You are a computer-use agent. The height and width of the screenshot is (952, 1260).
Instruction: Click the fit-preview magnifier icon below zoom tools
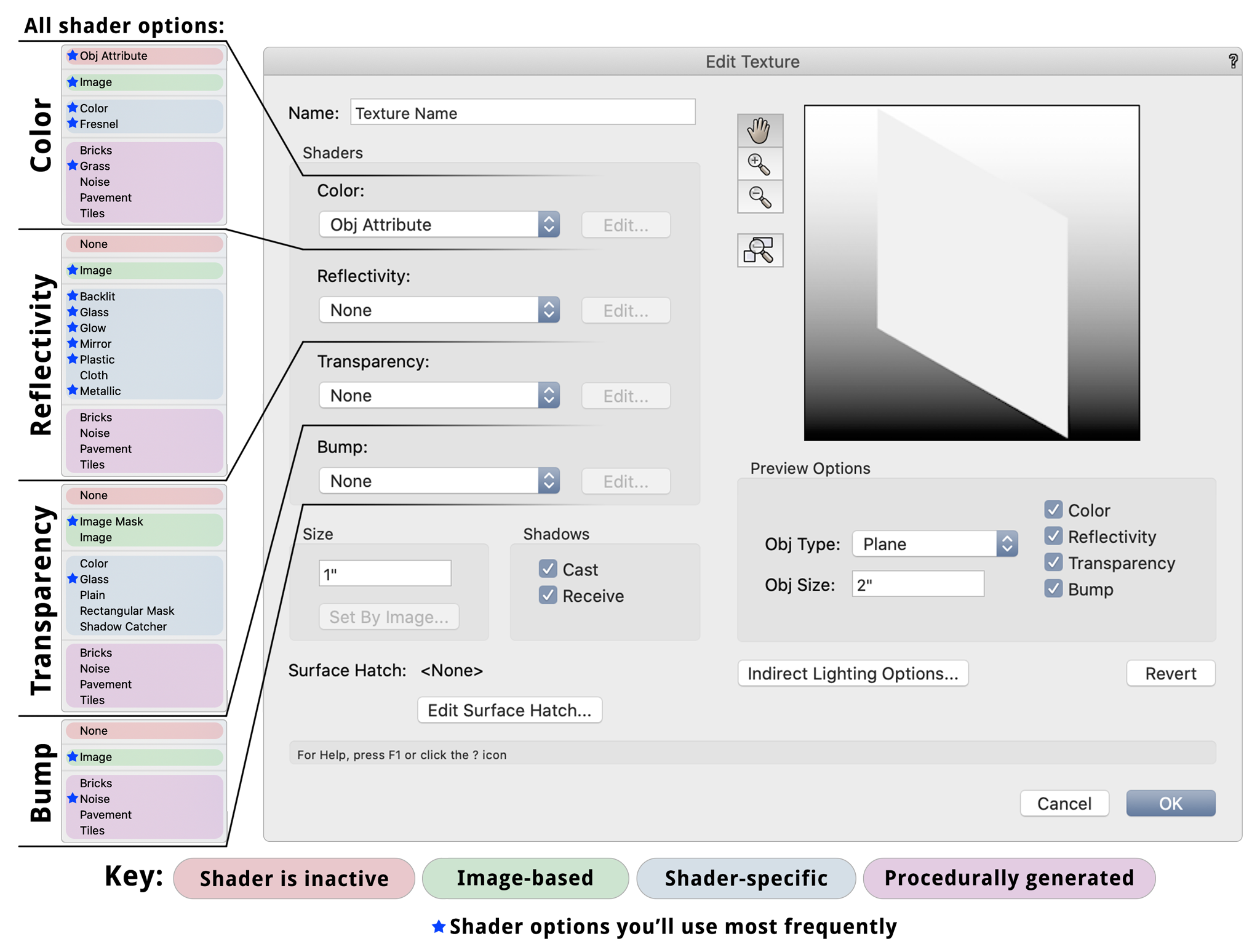[x=760, y=250]
